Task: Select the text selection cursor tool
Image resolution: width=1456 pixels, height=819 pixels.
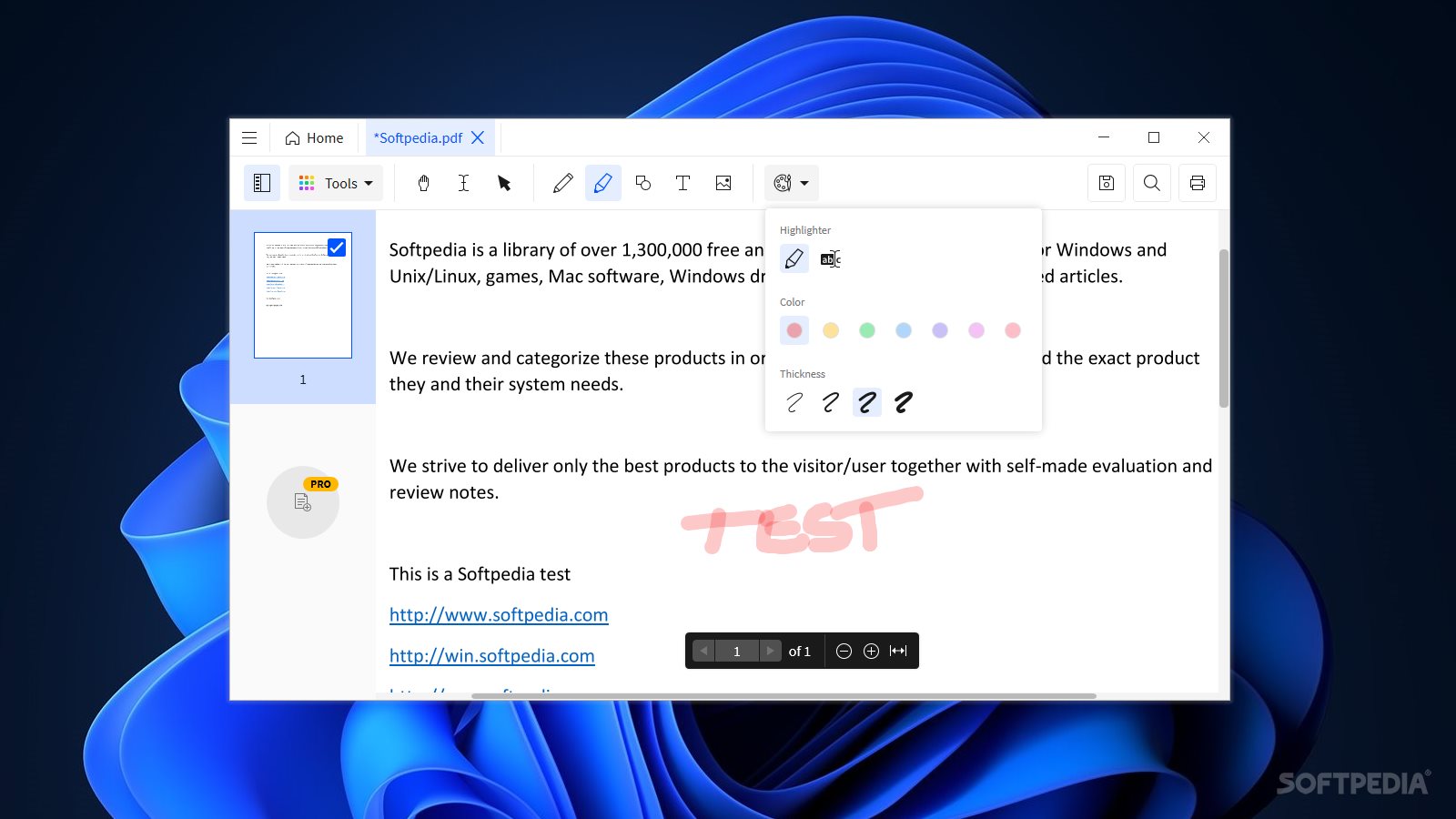Action: pos(463,183)
